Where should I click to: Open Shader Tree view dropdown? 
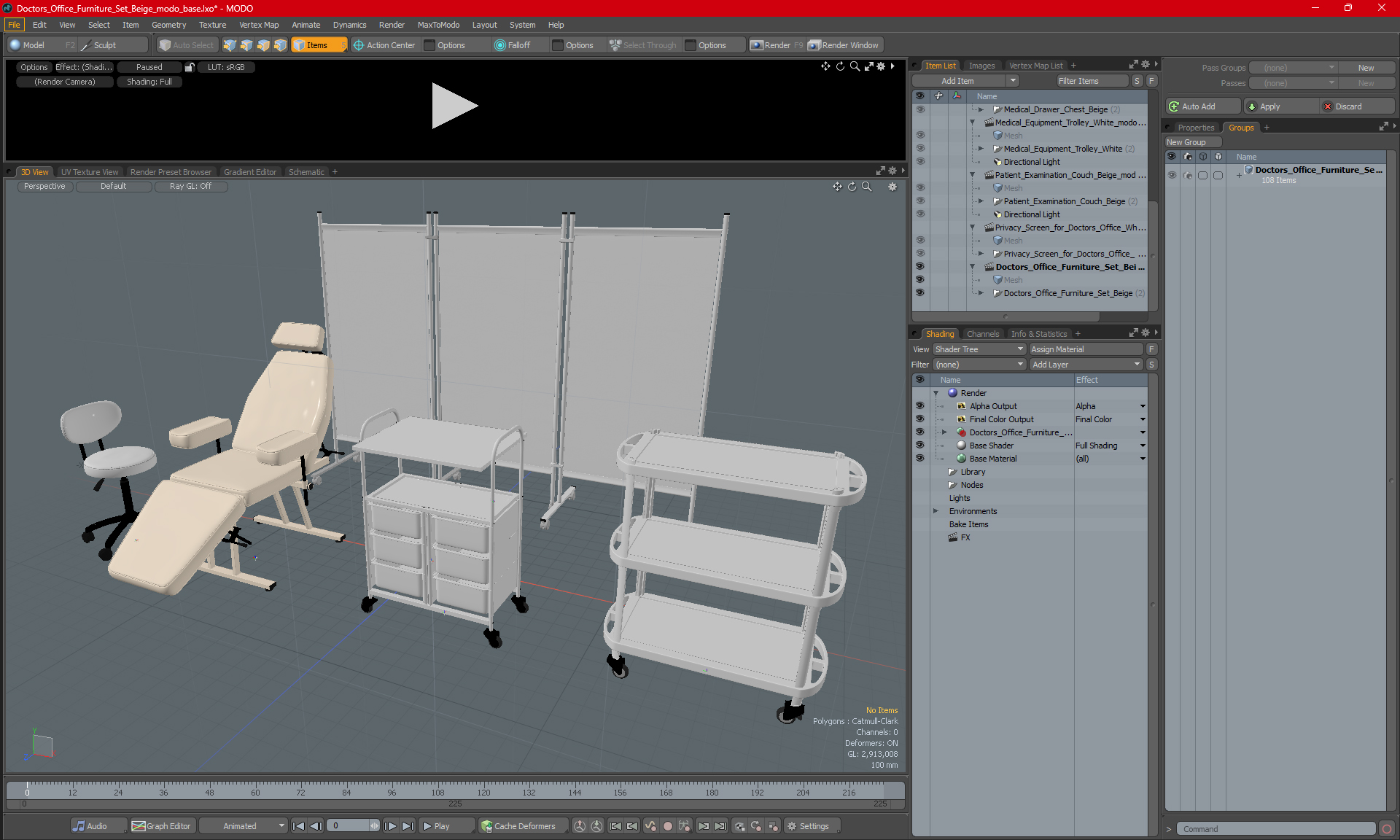point(979,349)
